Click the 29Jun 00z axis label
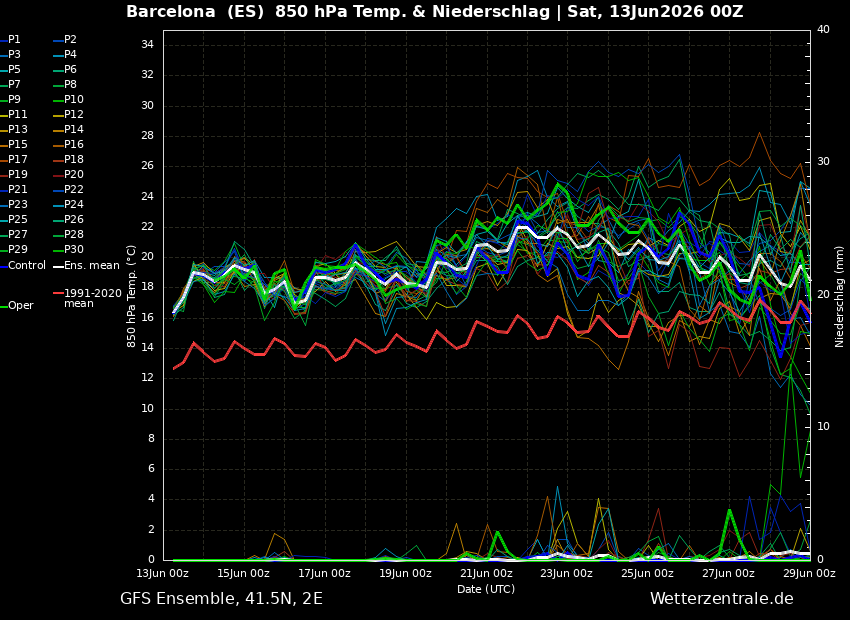The height and width of the screenshot is (620, 850). click(x=809, y=573)
